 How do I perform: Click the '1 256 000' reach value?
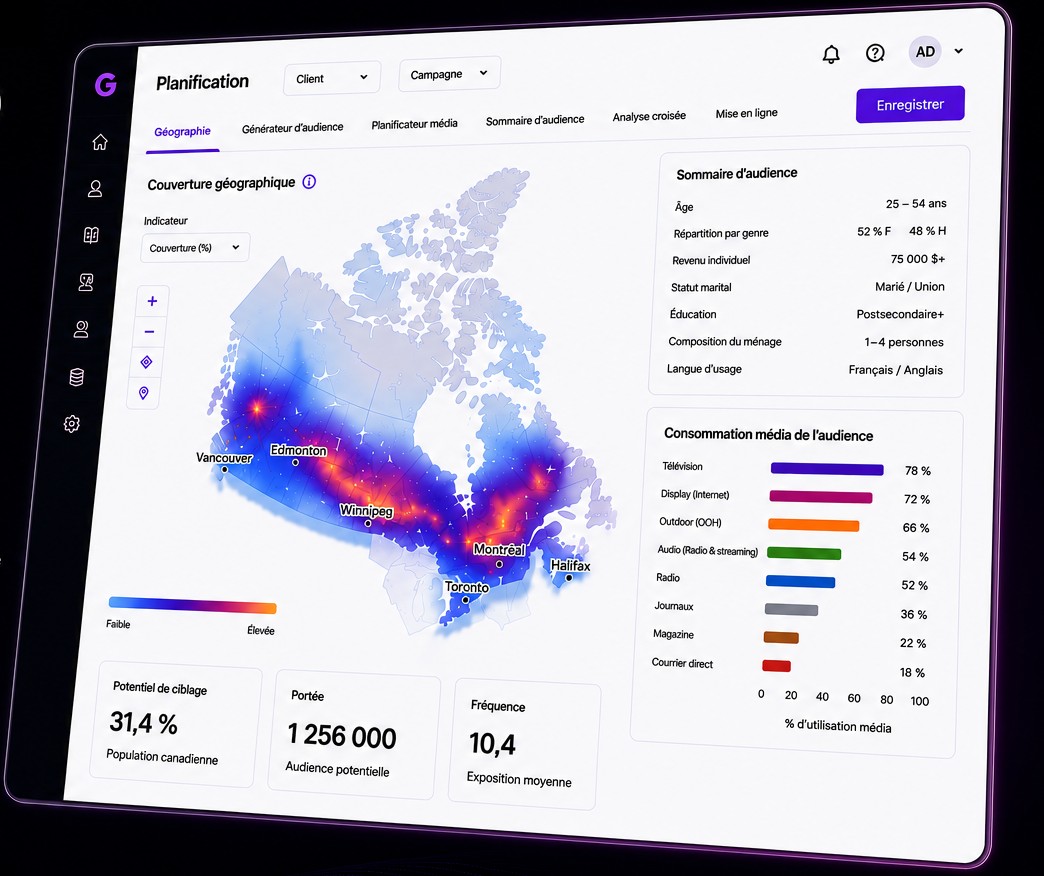tap(342, 736)
